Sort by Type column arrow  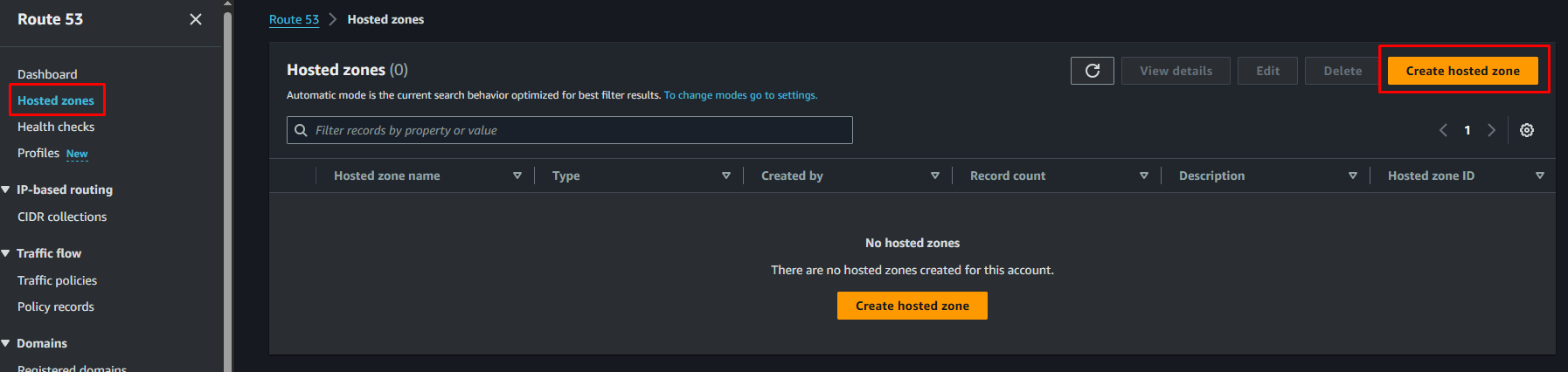[726, 176]
